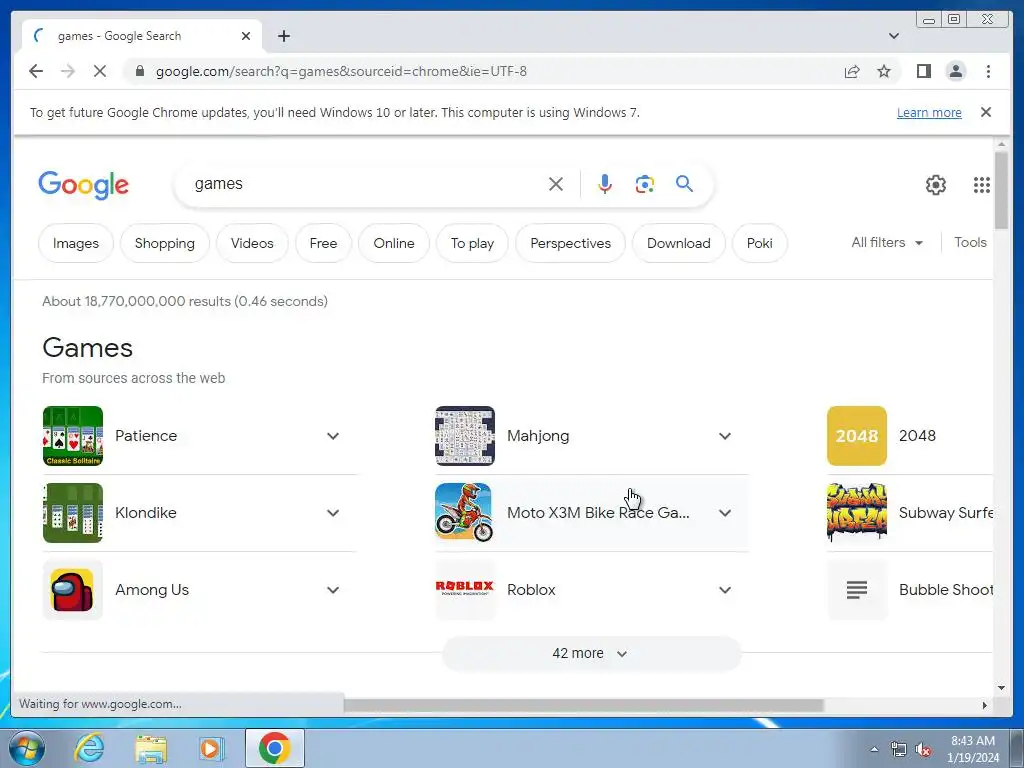The height and width of the screenshot is (768, 1024).
Task: Filter results by Shopping
Action: tap(165, 243)
